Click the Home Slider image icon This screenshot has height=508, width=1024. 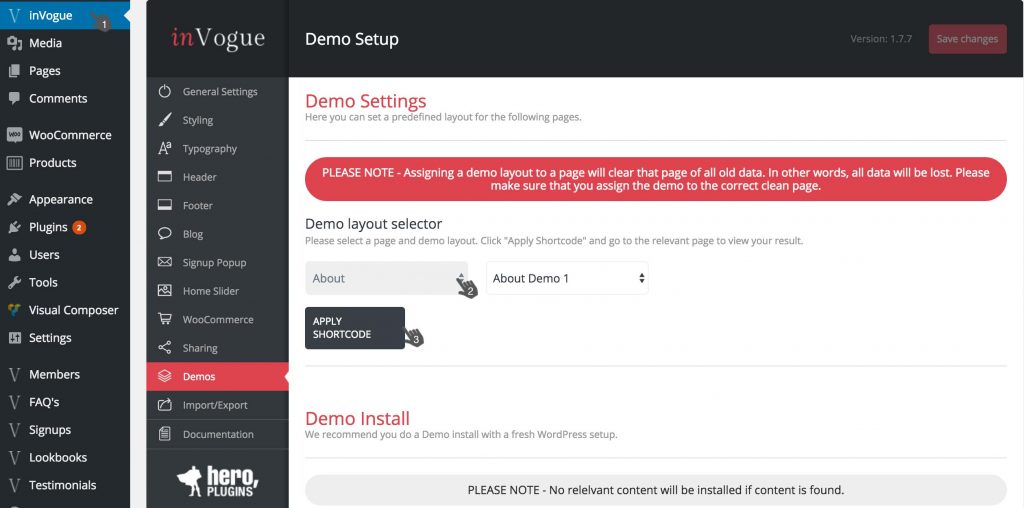[x=165, y=291]
